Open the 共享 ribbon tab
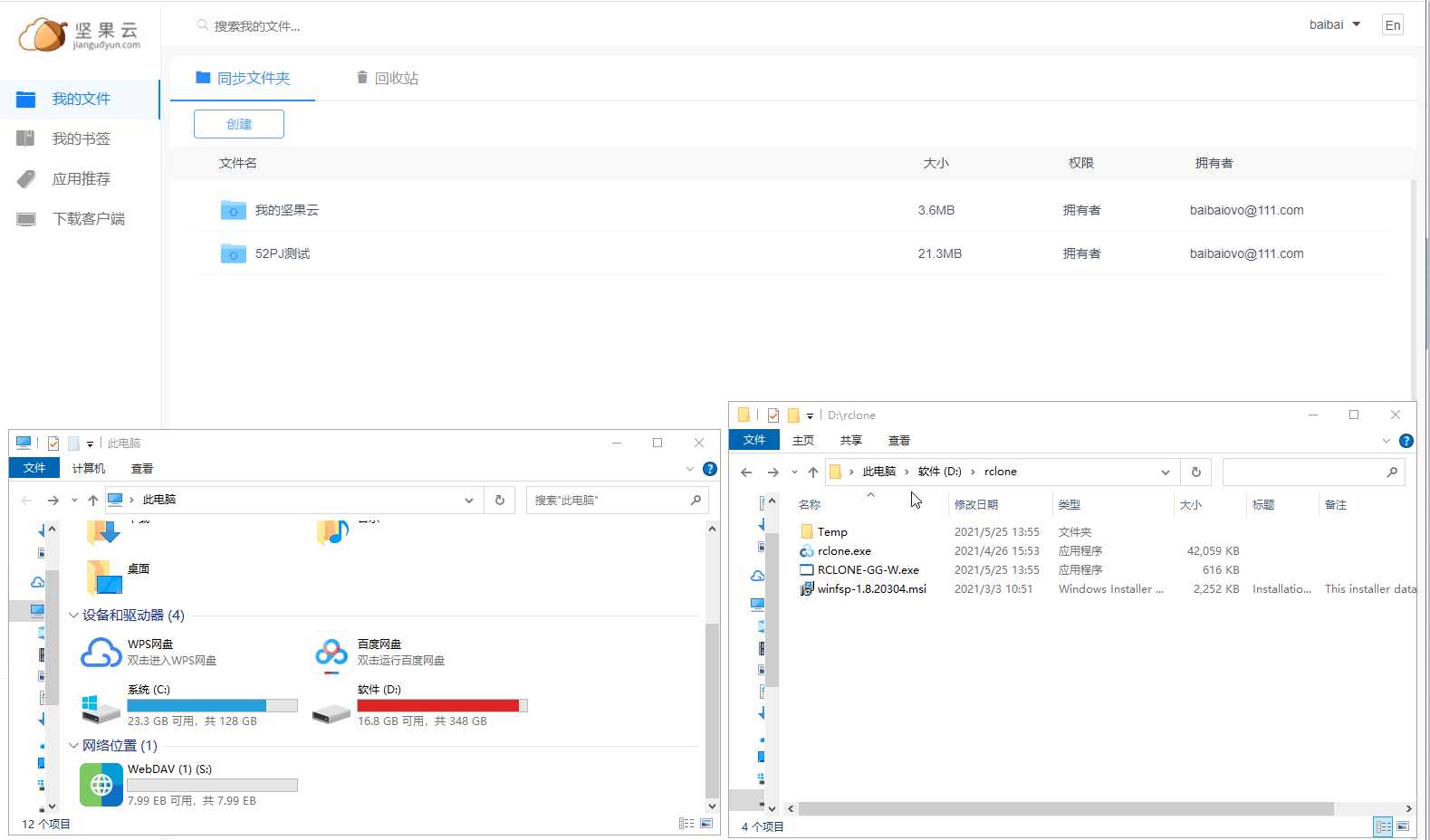This screenshot has height=840, width=1430. pos(850,441)
